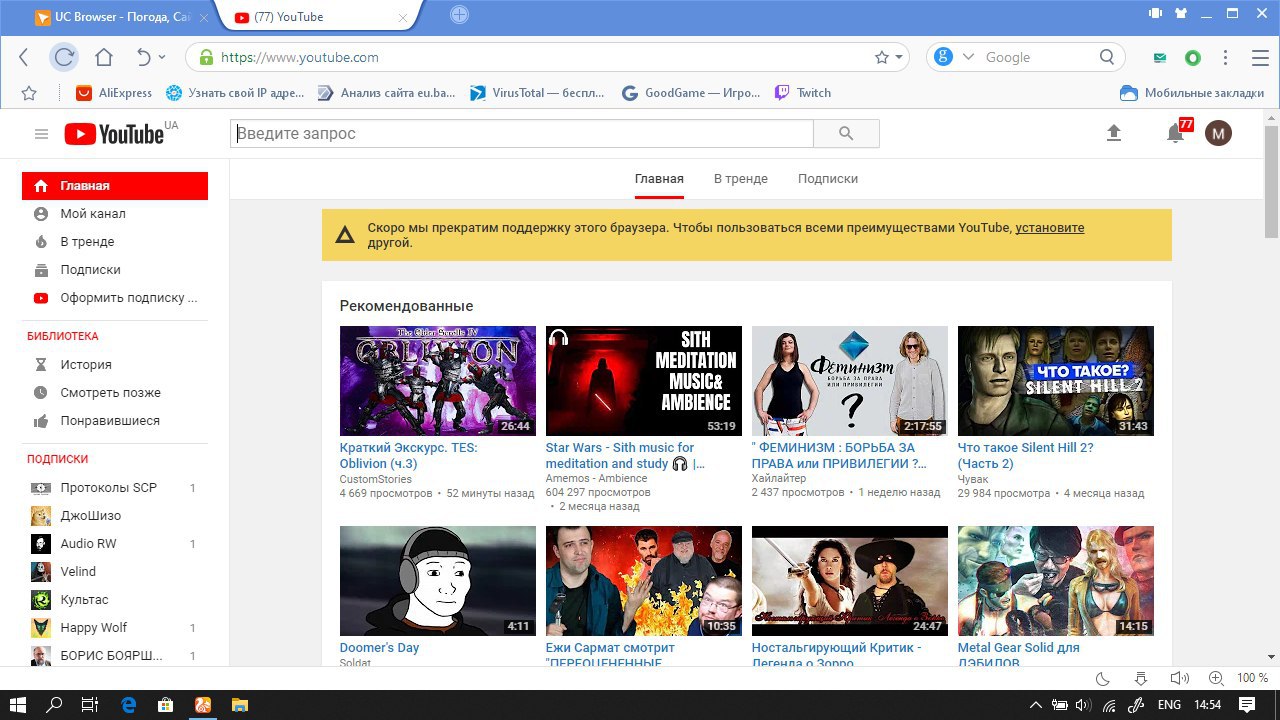Open Velind subscription channel
Screen dimensions: 1280x720
click(115, 572)
